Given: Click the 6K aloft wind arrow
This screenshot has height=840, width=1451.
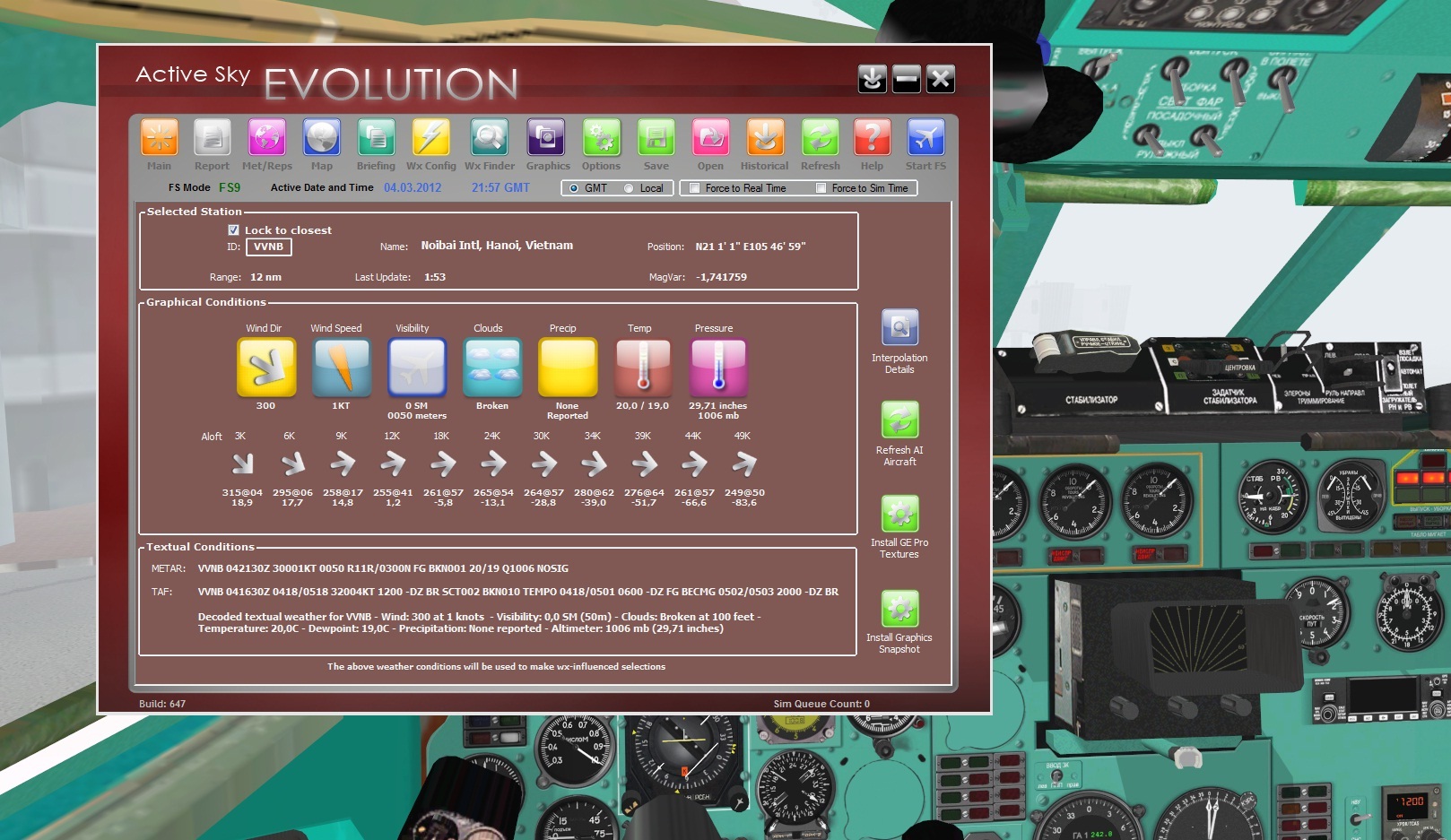Looking at the screenshot, I should coord(292,463).
